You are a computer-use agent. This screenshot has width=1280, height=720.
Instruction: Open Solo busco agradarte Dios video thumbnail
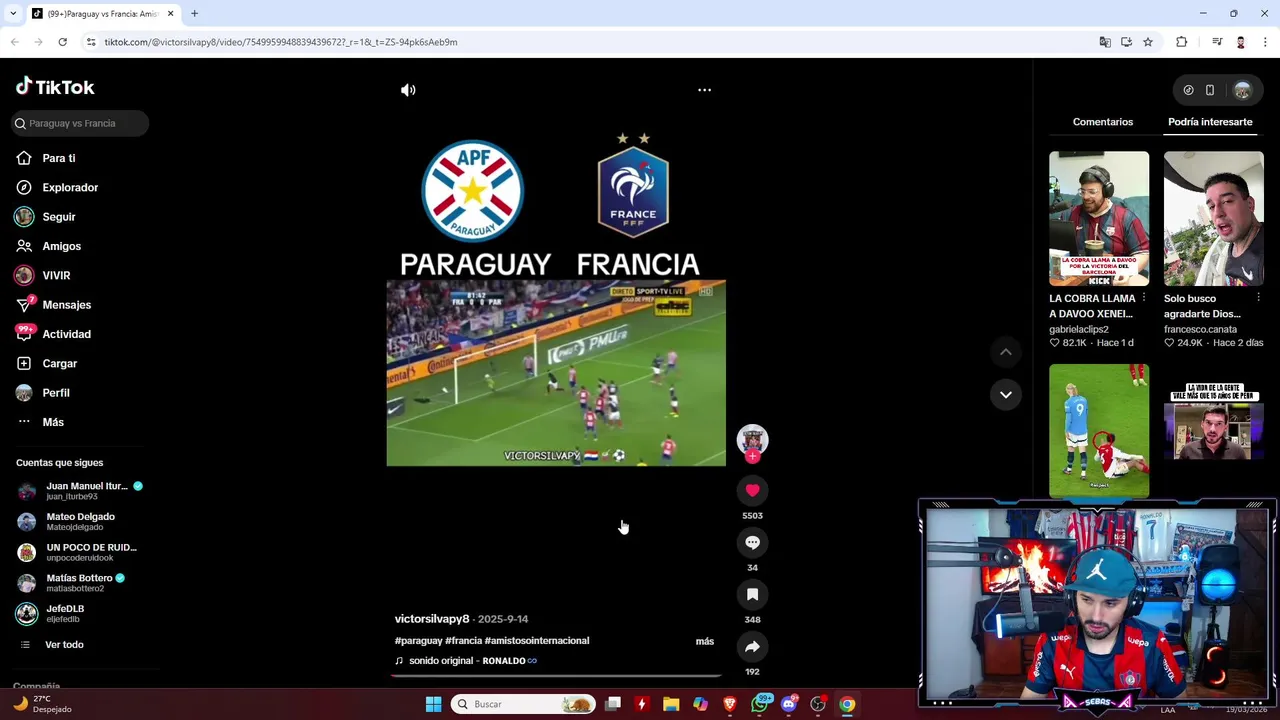tap(1214, 218)
